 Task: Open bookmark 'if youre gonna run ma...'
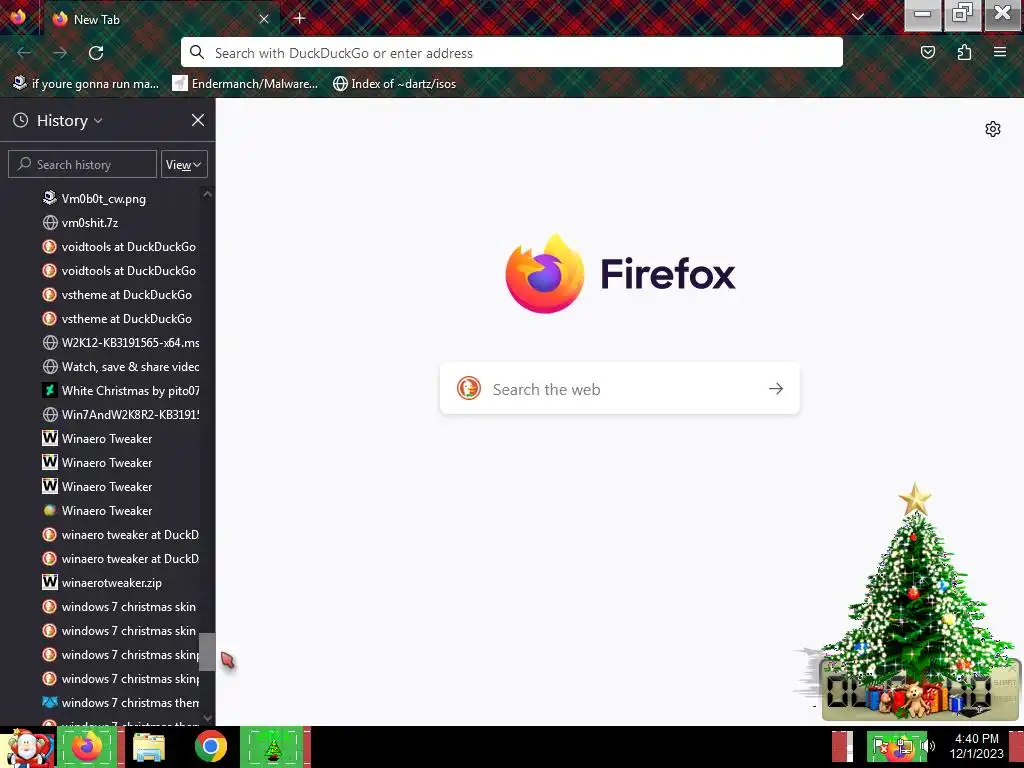click(86, 84)
